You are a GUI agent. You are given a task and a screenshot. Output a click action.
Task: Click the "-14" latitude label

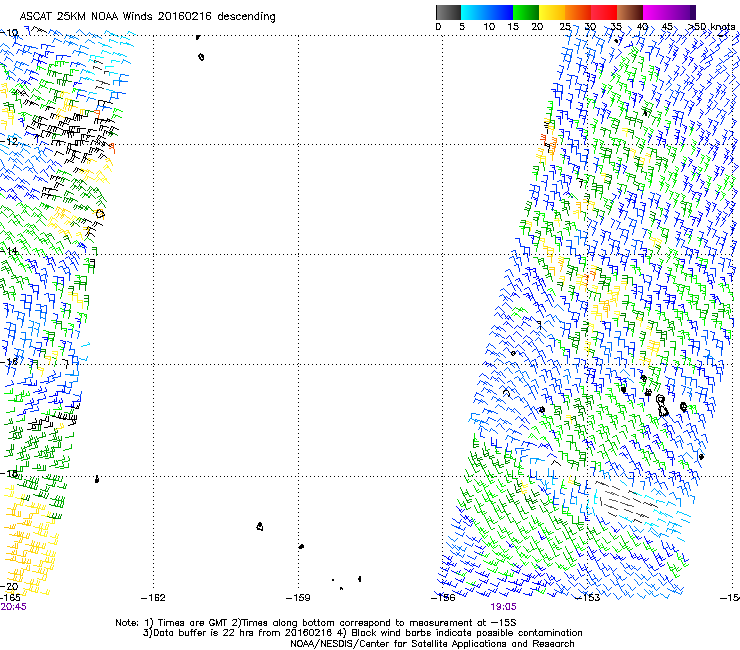coord(9,251)
